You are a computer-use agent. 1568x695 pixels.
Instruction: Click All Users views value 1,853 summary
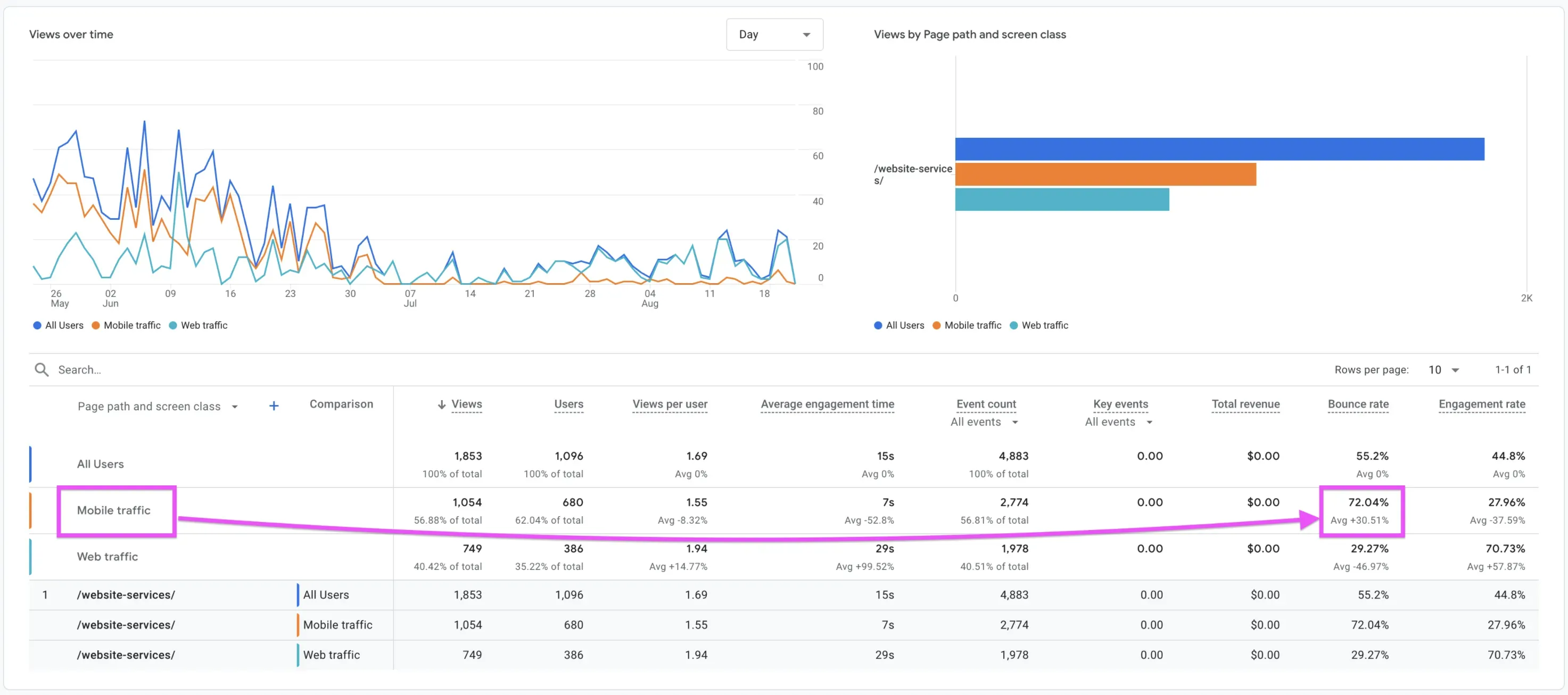pyautogui.click(x=467, y=456)
